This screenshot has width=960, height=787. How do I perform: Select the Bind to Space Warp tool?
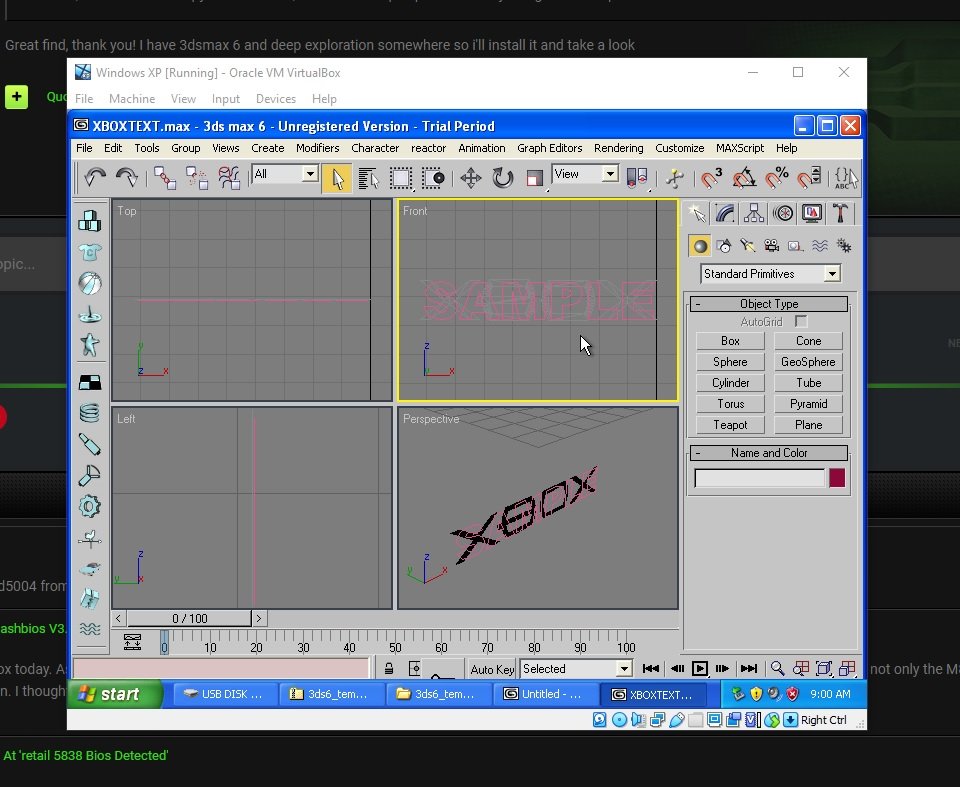[x=229, y=178]
